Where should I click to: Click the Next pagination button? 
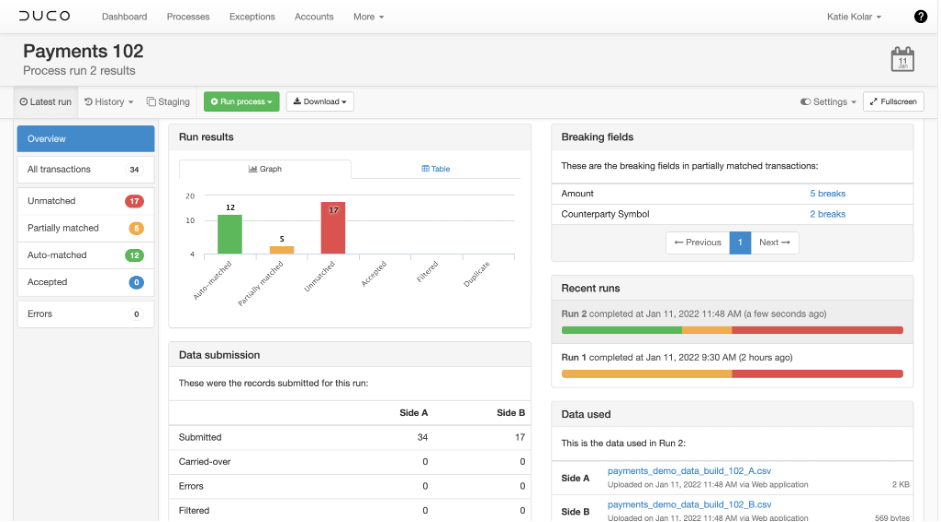774,242
